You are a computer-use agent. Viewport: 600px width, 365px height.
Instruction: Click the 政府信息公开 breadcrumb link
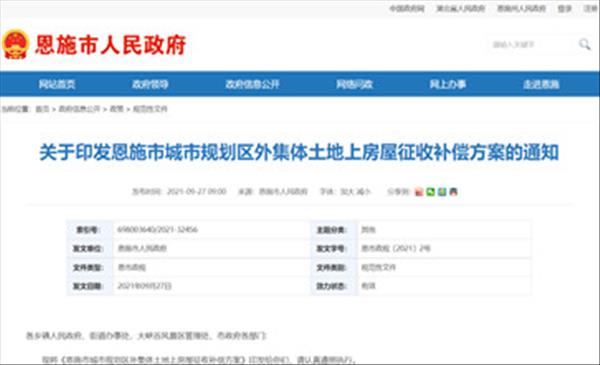tap(79, 109)
